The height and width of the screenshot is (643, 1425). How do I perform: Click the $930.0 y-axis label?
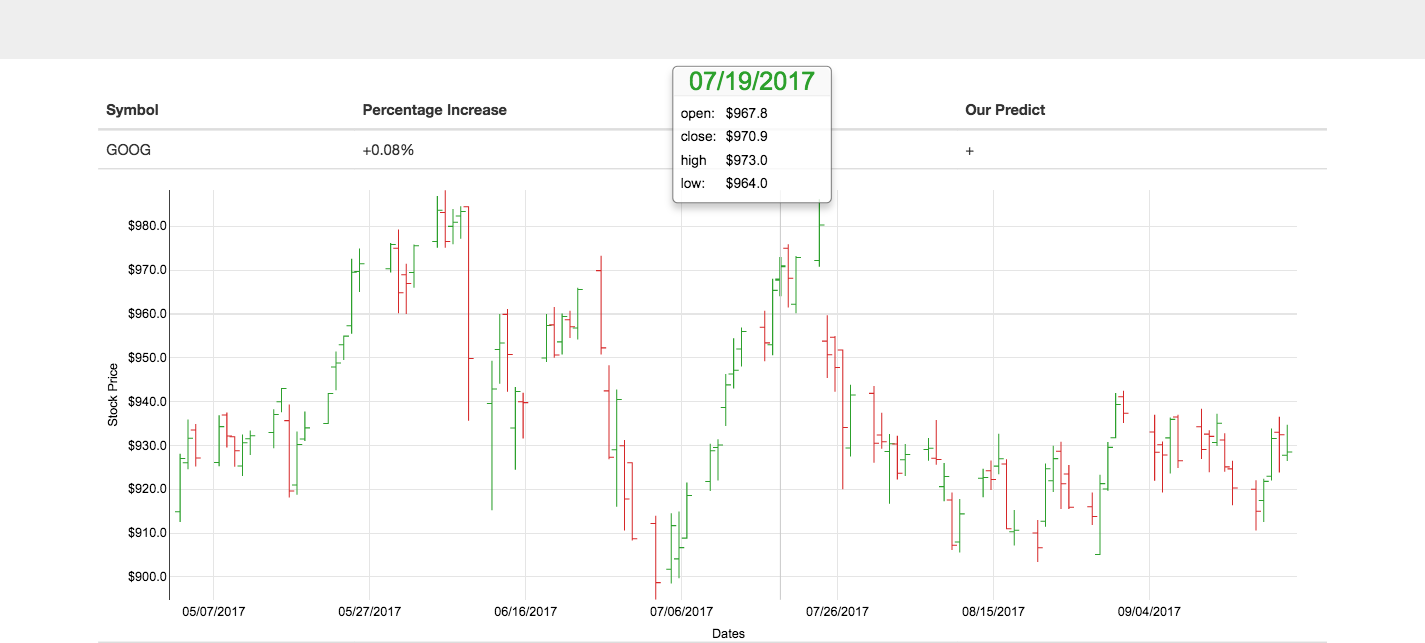(x=147, y=445)
